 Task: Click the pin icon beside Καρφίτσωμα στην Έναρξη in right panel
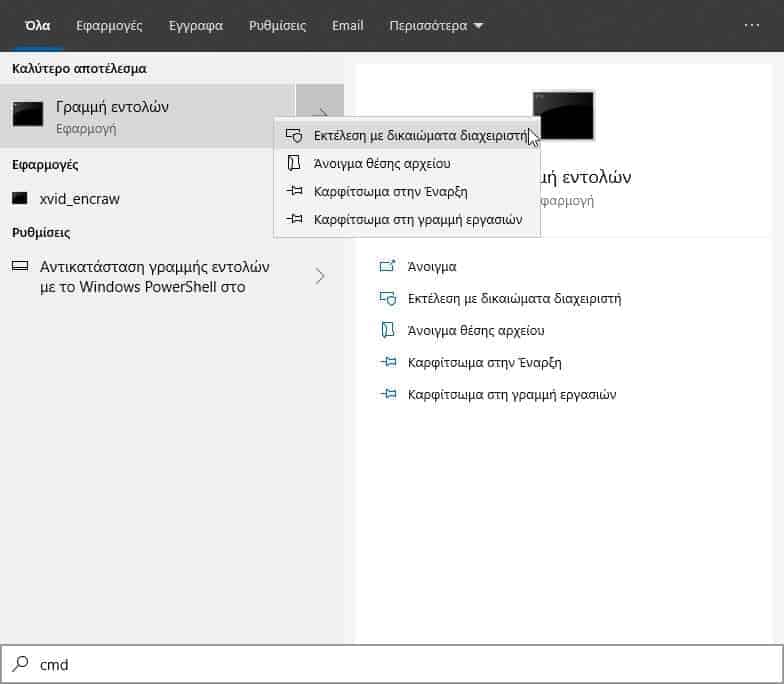point(388,362)
